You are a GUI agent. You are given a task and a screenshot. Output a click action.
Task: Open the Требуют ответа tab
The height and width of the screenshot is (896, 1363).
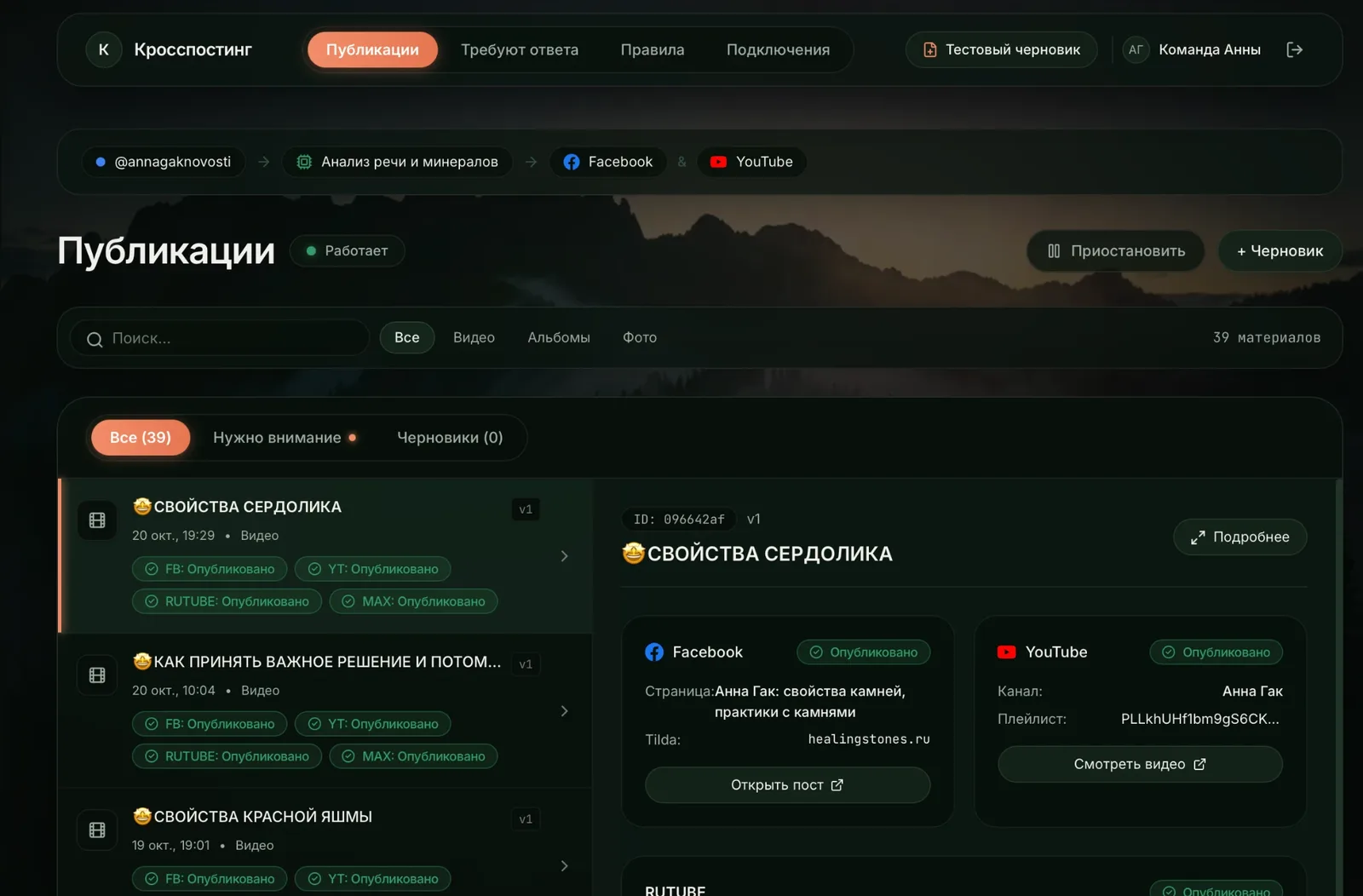tap(520, 49)
